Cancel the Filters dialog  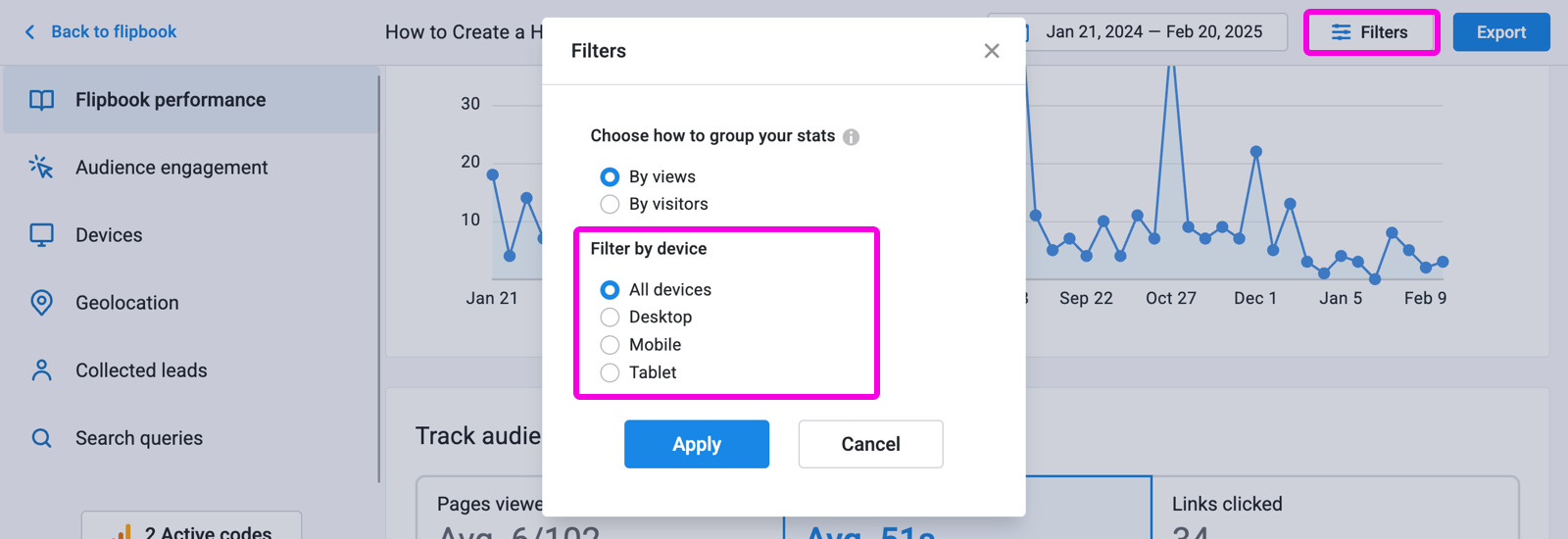pyautogui.click(x=870, y=444)
